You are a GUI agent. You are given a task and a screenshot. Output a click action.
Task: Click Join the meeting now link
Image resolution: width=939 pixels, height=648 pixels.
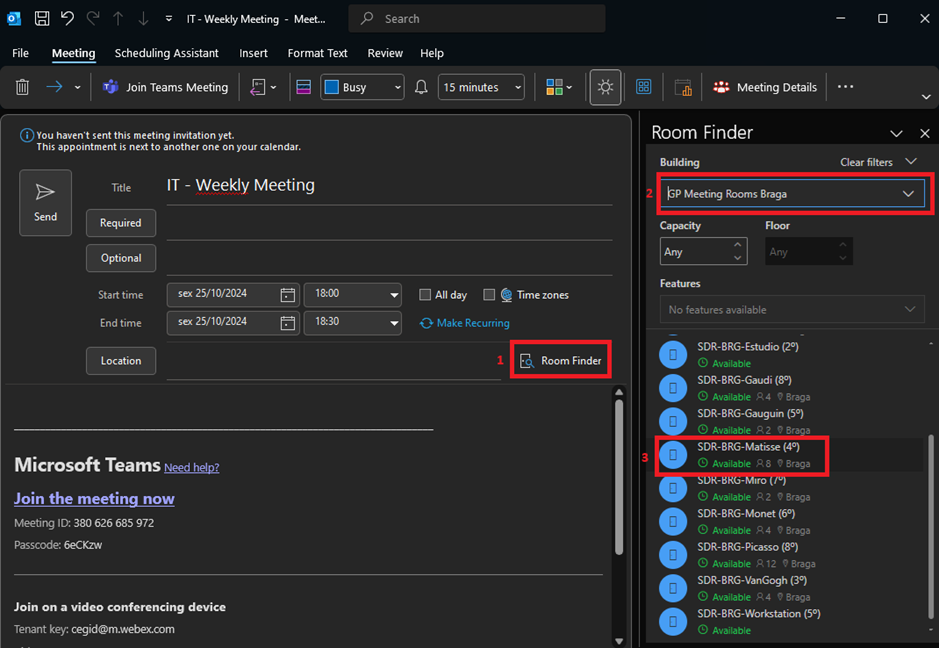[95, 499]
